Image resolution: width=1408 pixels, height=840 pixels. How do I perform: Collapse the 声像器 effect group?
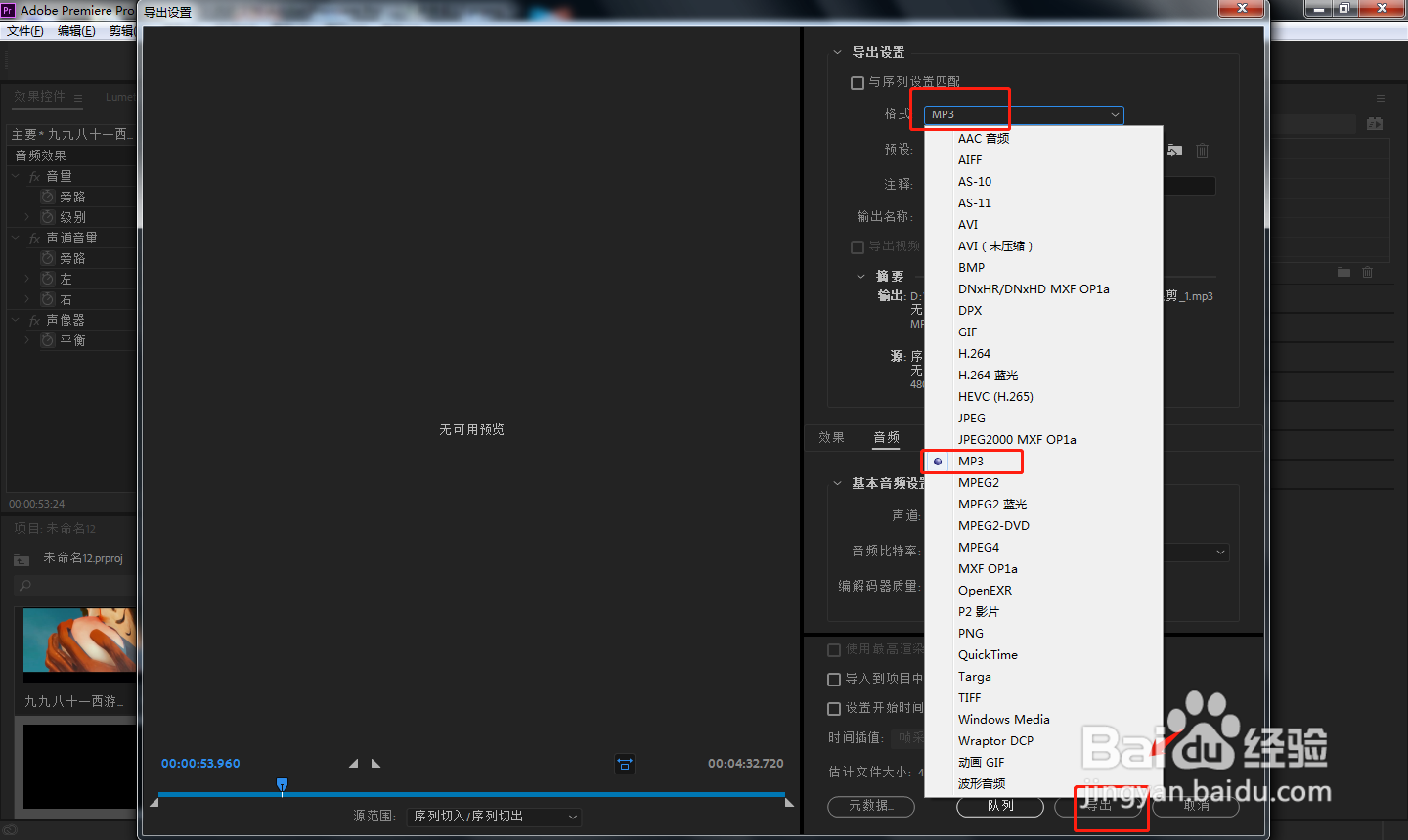tap(16, 321)
